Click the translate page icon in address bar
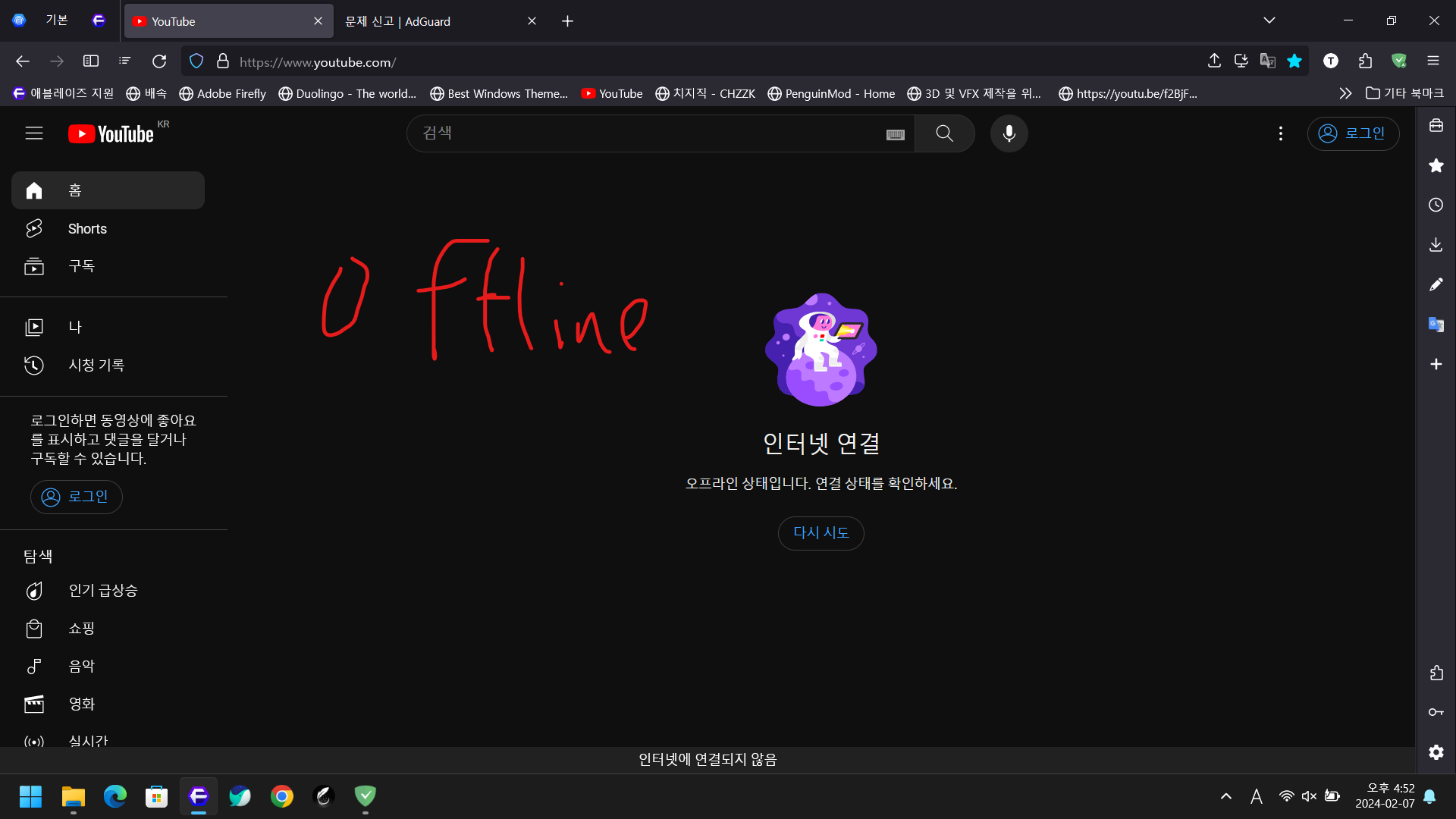Screen dimensions: 1456x819 pos(1267,61)
